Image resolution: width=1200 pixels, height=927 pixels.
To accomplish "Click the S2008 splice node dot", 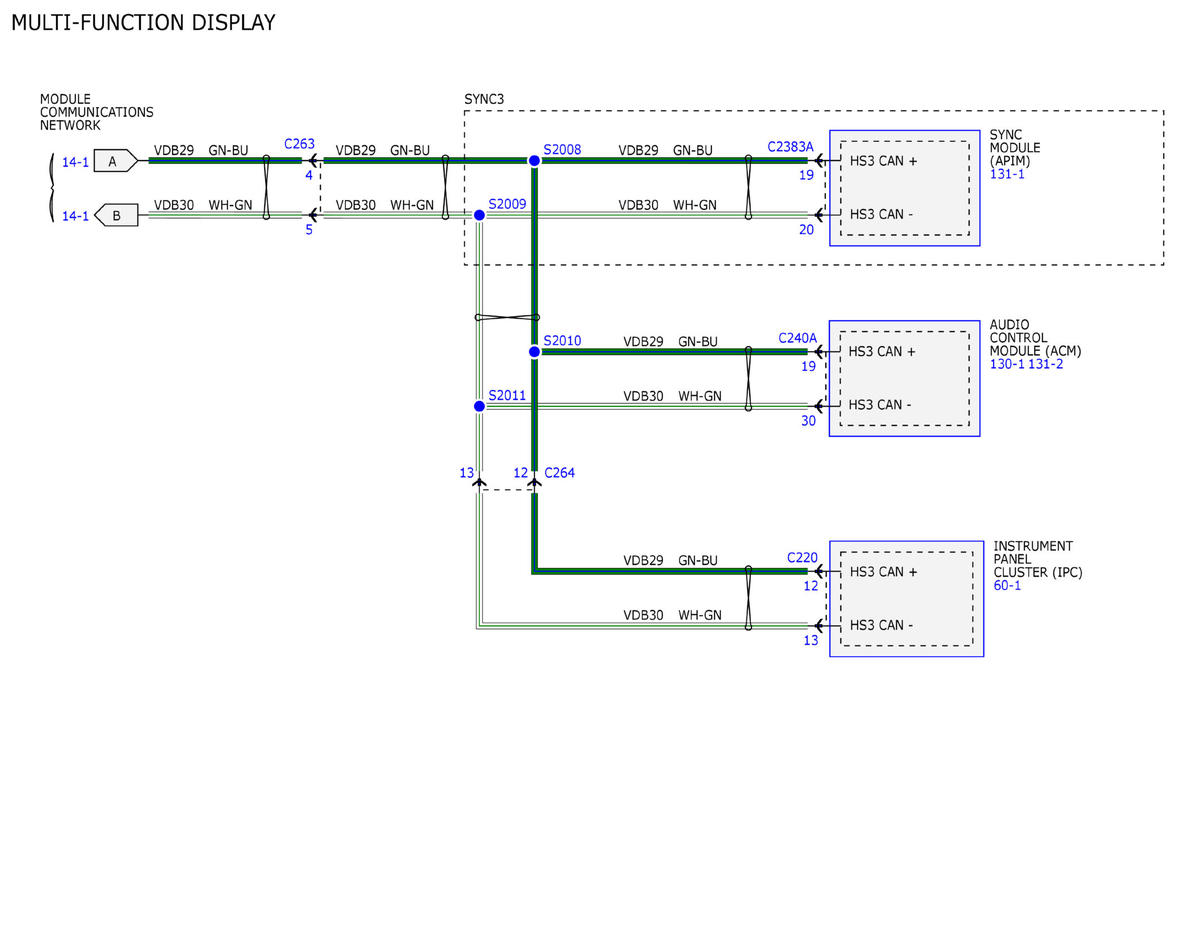I will (x=535, y=160).
